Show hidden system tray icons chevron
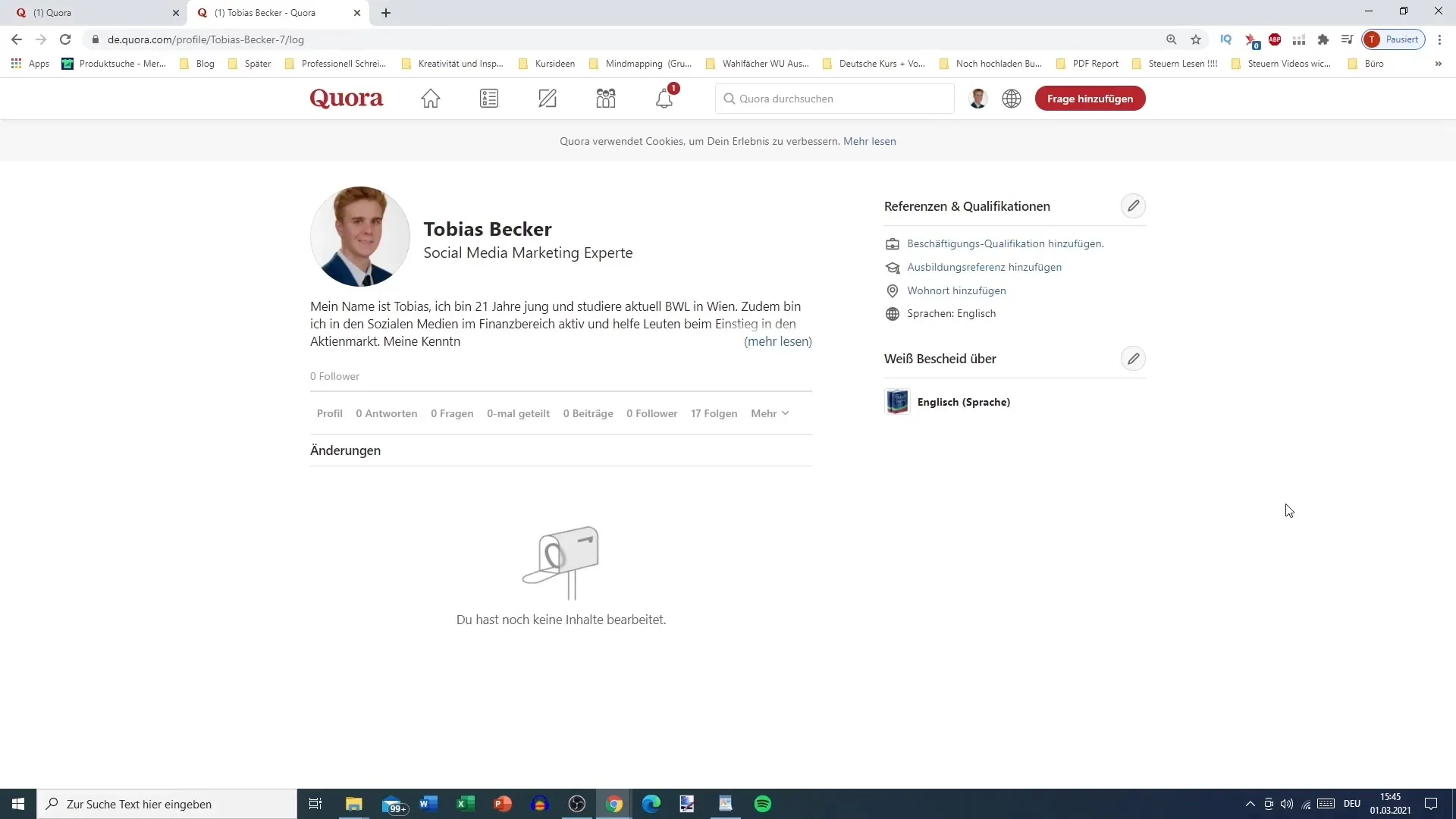The width and height of the screenshot is (1456, 819). (x=1250, y=804)
